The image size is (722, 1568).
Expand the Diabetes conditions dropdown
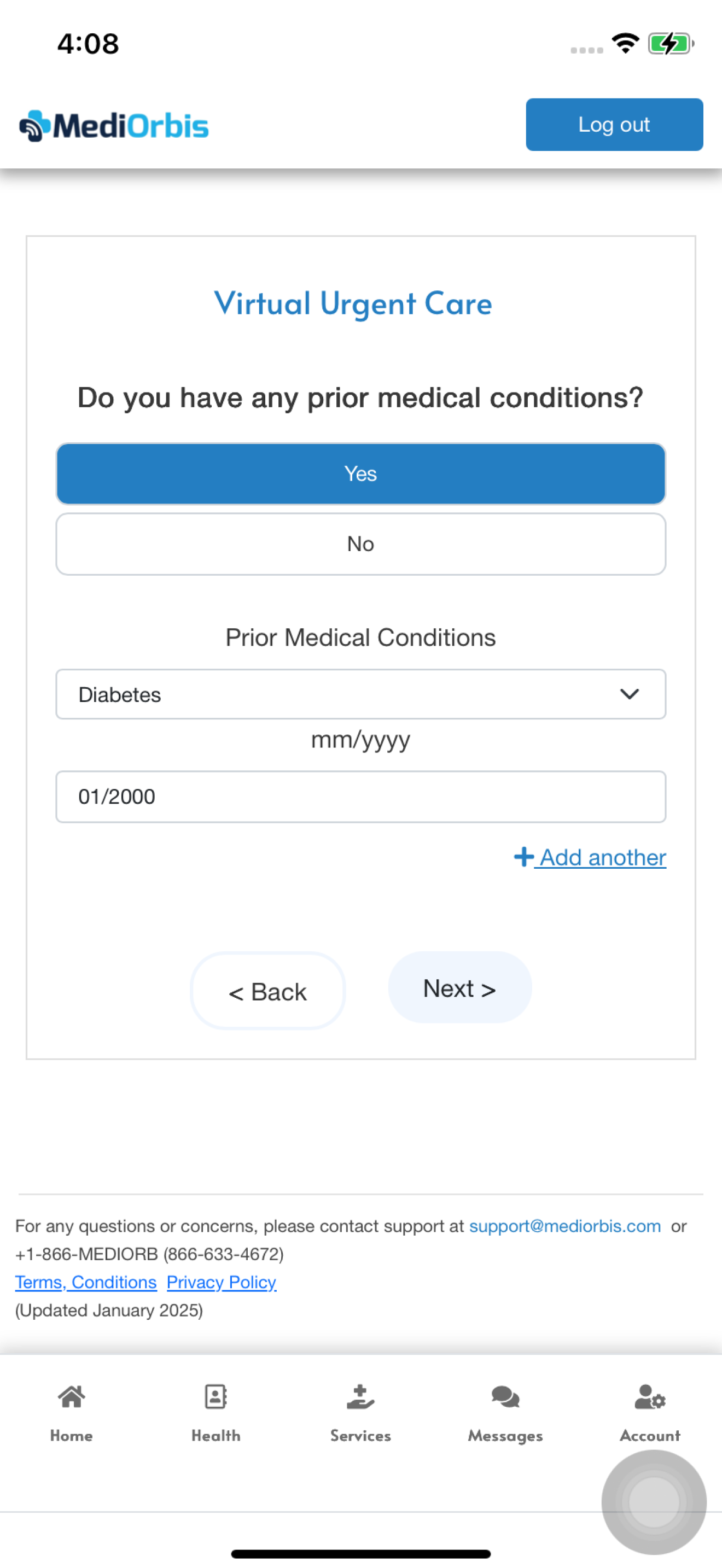(360, 694)
